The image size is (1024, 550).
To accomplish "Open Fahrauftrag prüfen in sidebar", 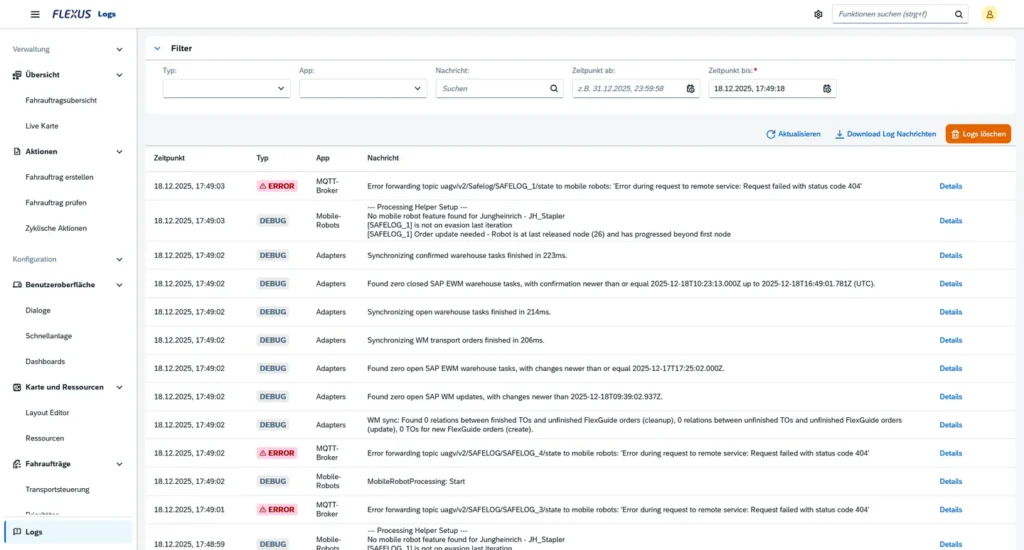I will 56,202.
